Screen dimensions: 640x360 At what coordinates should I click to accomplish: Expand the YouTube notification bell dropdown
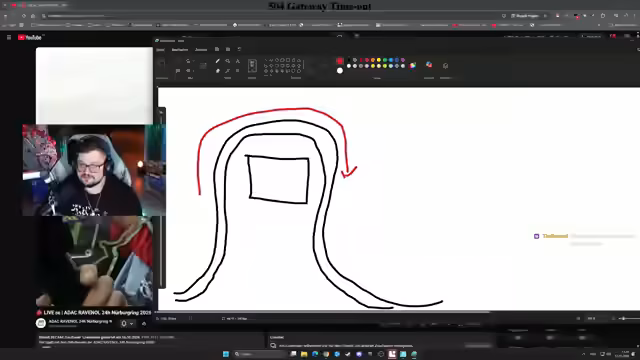pyautogui.click(x=131, y=324)
